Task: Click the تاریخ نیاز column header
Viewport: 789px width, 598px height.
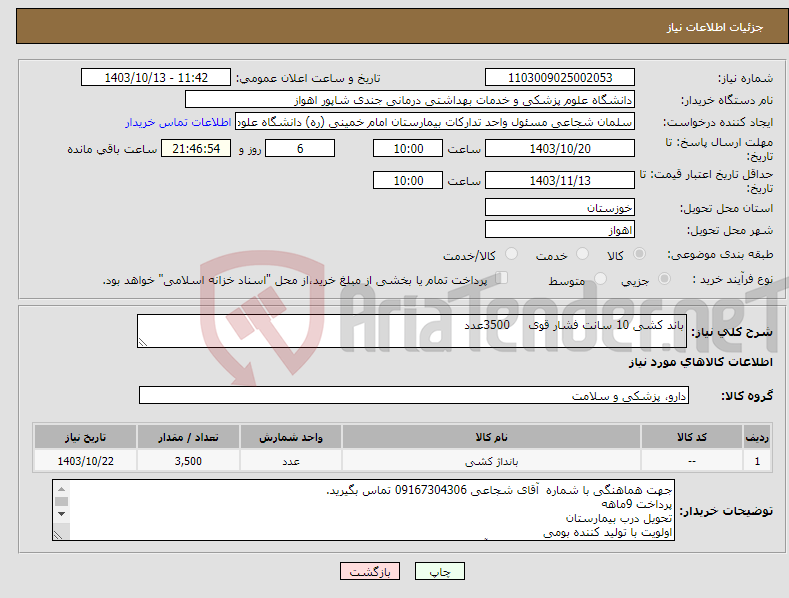Action: tap(85, 437)
